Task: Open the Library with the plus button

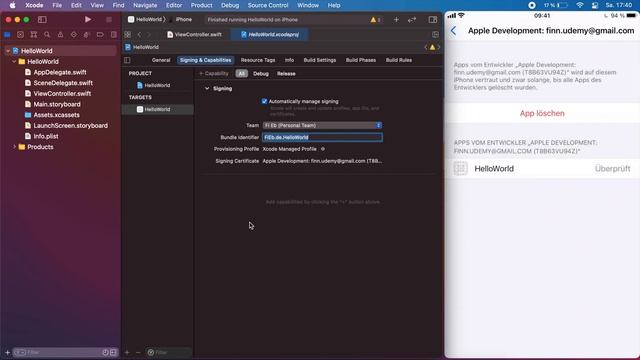Action: 396,20
